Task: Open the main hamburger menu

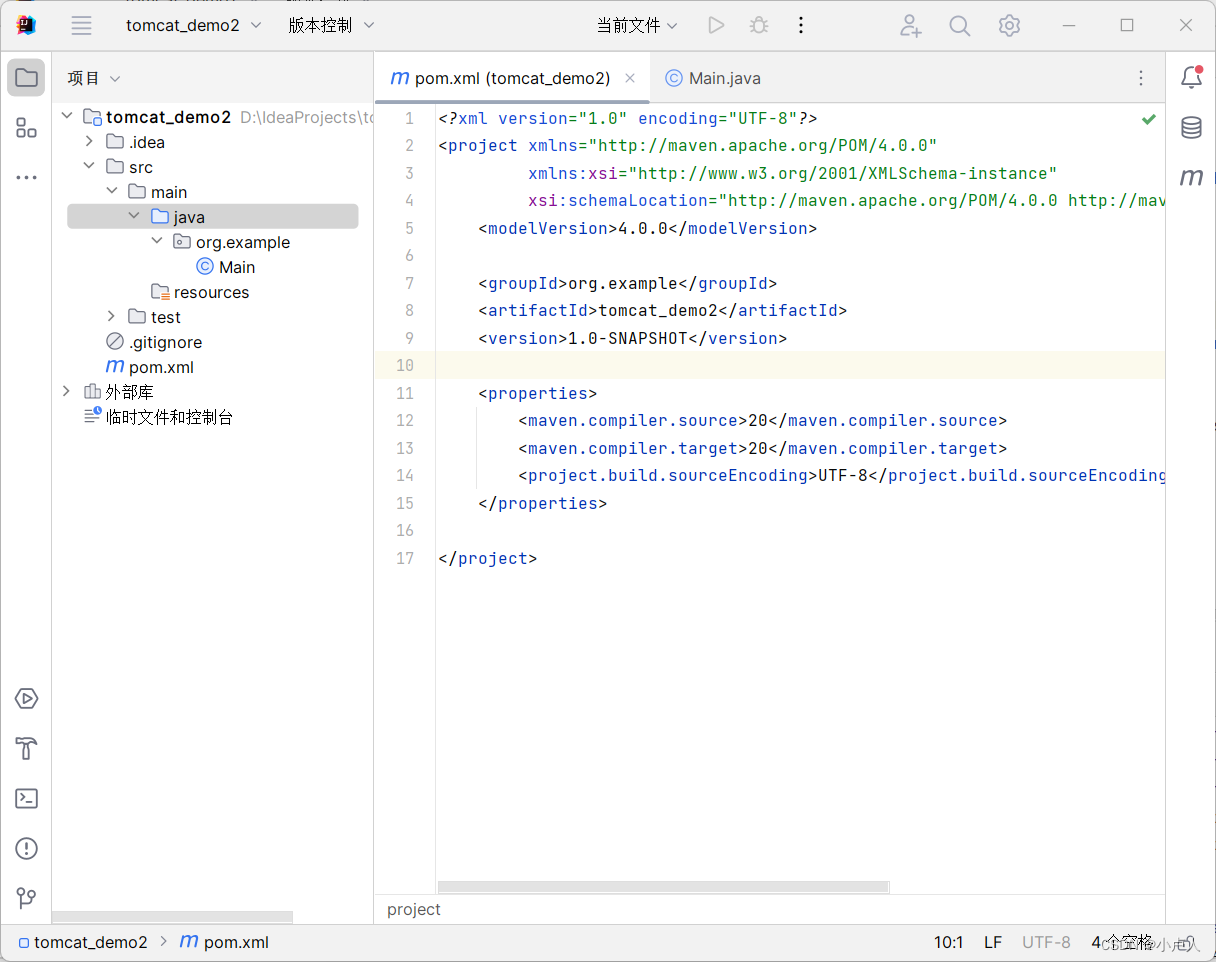Action: point(81,25)
